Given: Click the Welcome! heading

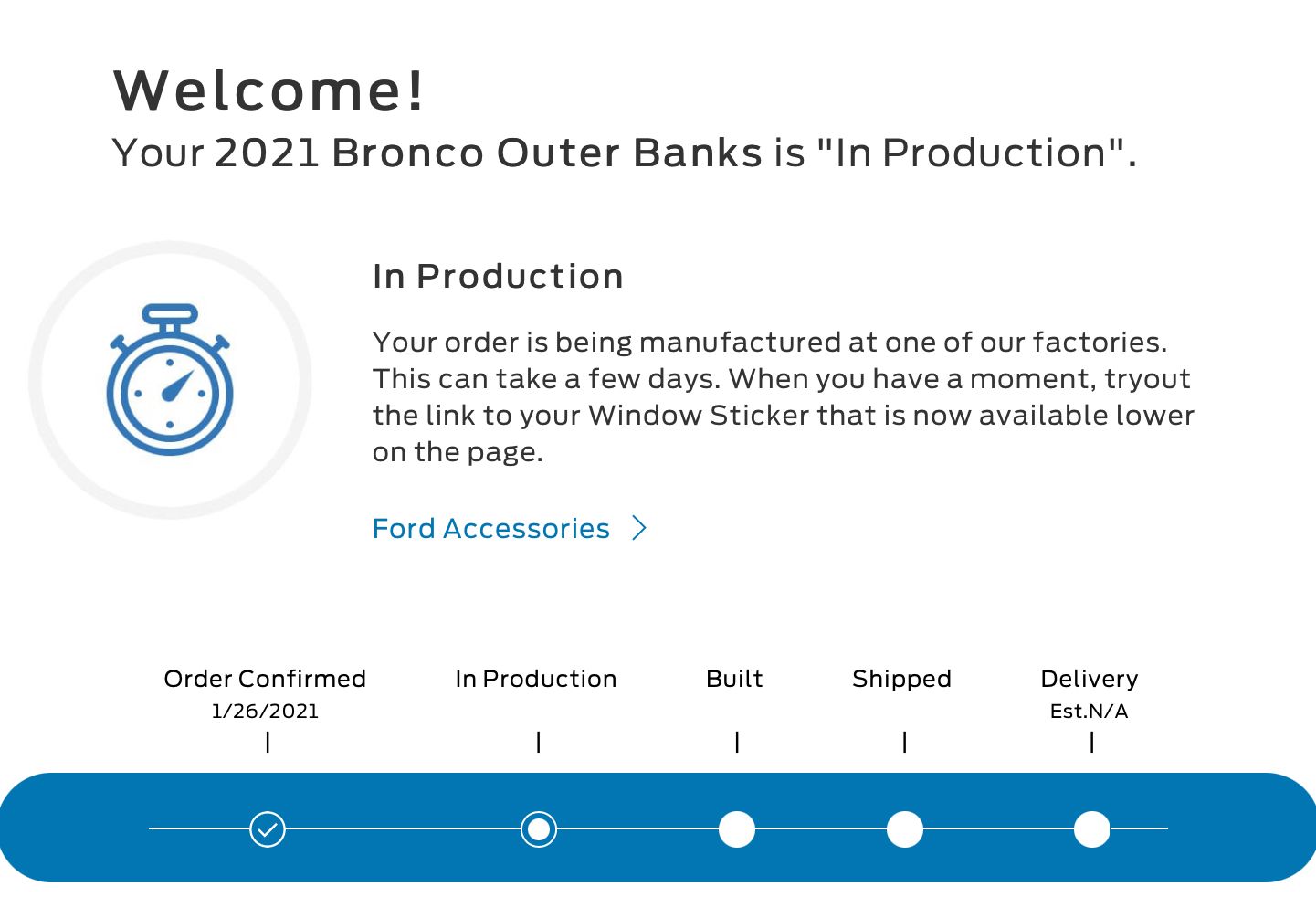Looking at the screenshot, I should (x=268, y=90).
